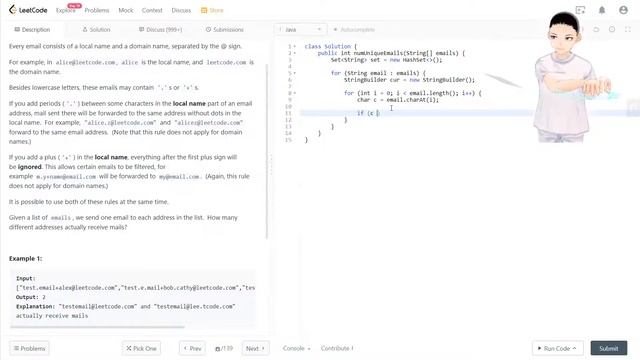This screenshot has width=640, height=360.
Task: Click the Contribute link
Action: 337,348
